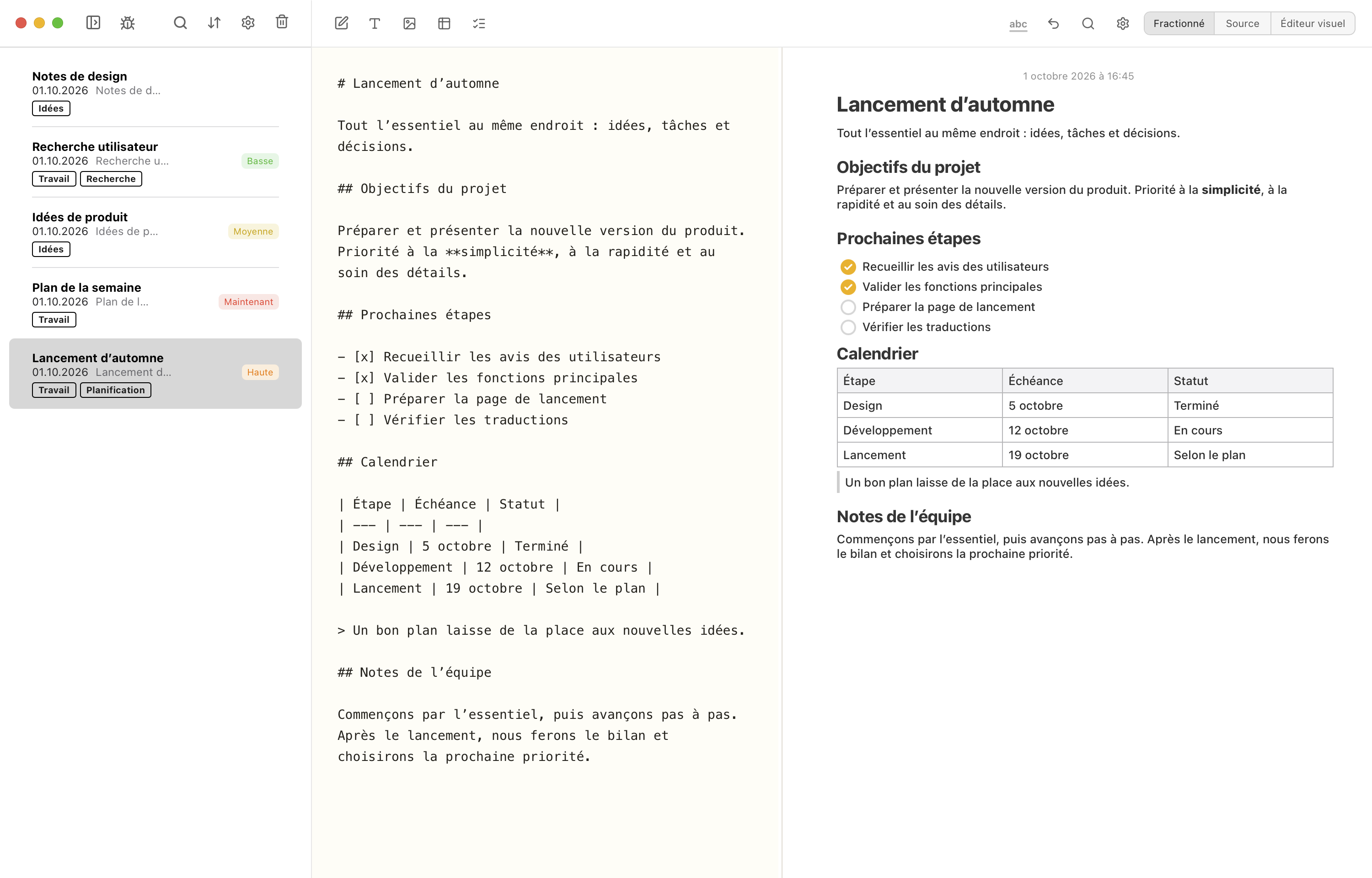Open the bug report icon
The height and width of the screenshot is (878, 1372).
(128, 23)
